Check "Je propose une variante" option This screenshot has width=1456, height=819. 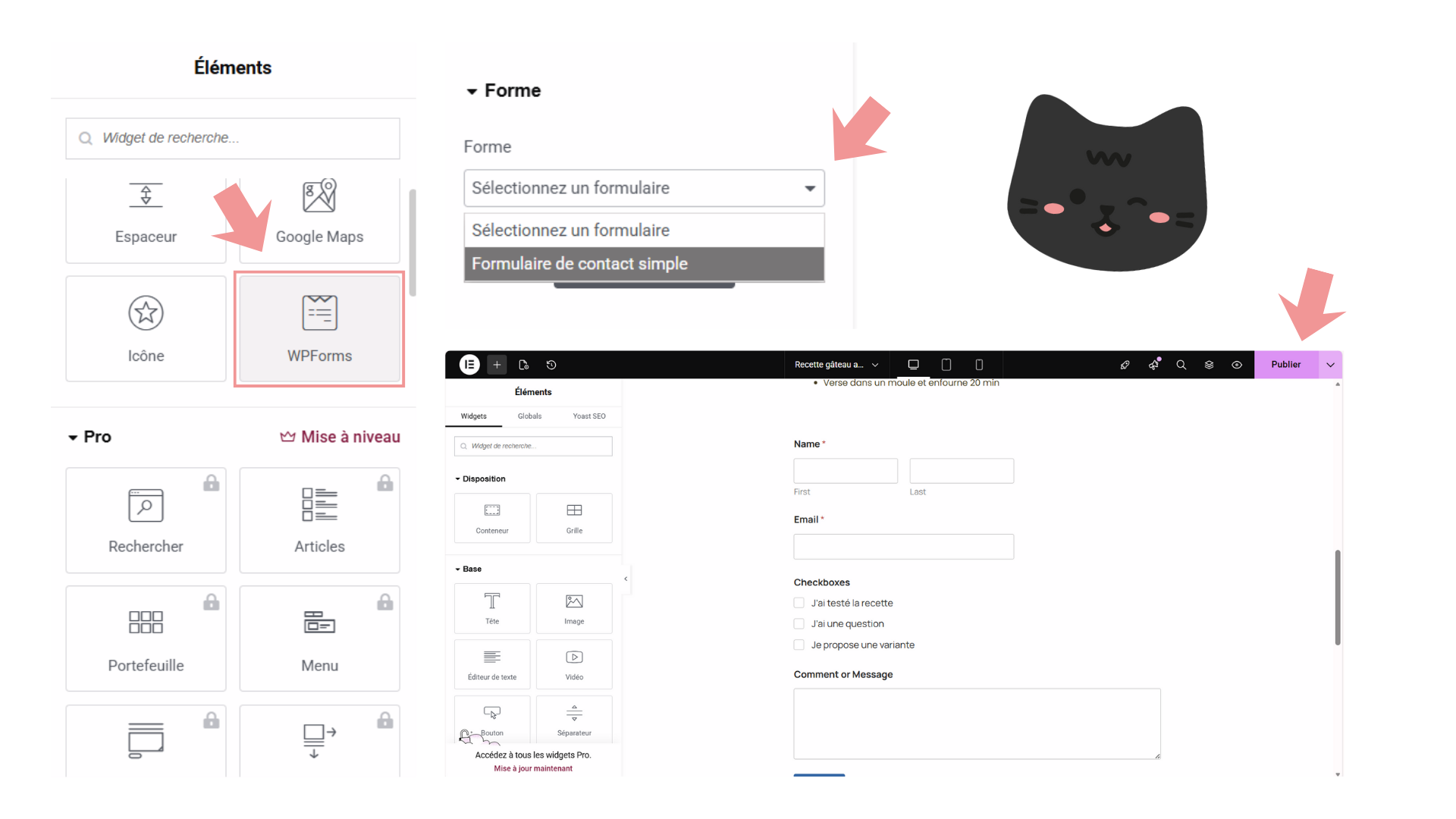coord(799,645)
